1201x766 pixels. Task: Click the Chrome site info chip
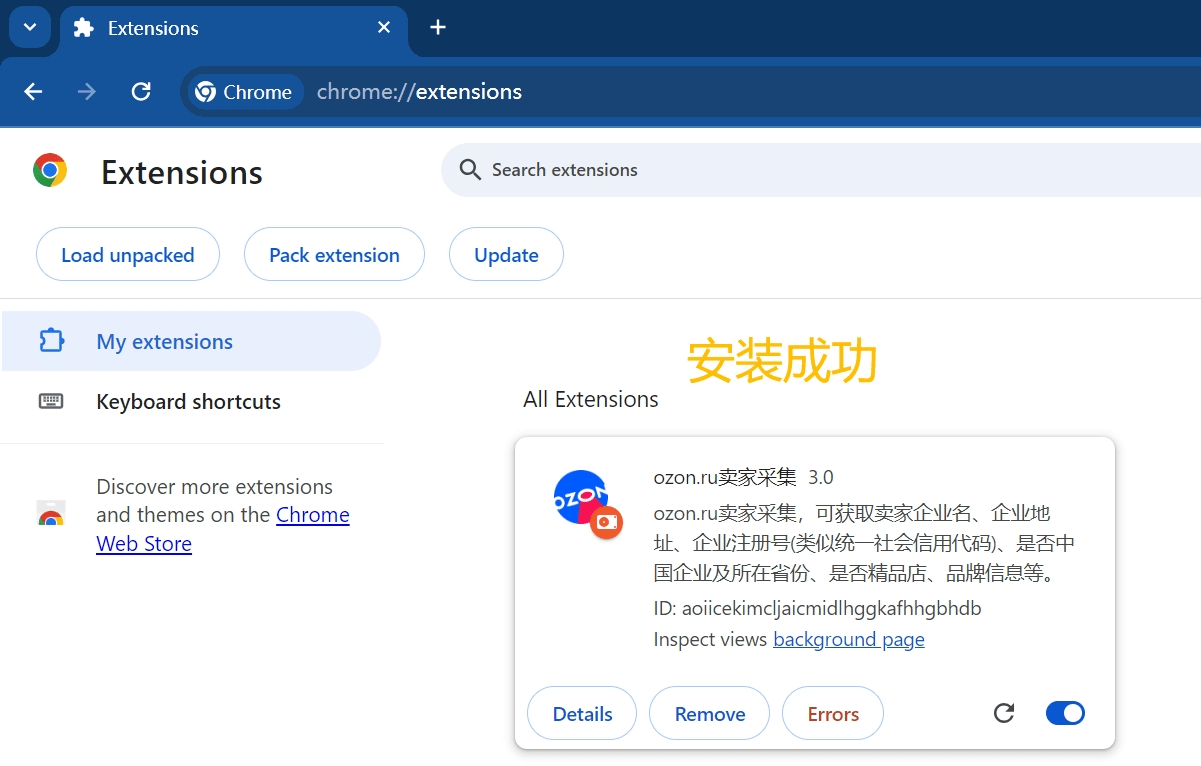pyautogui.click(x=244, y=92)
